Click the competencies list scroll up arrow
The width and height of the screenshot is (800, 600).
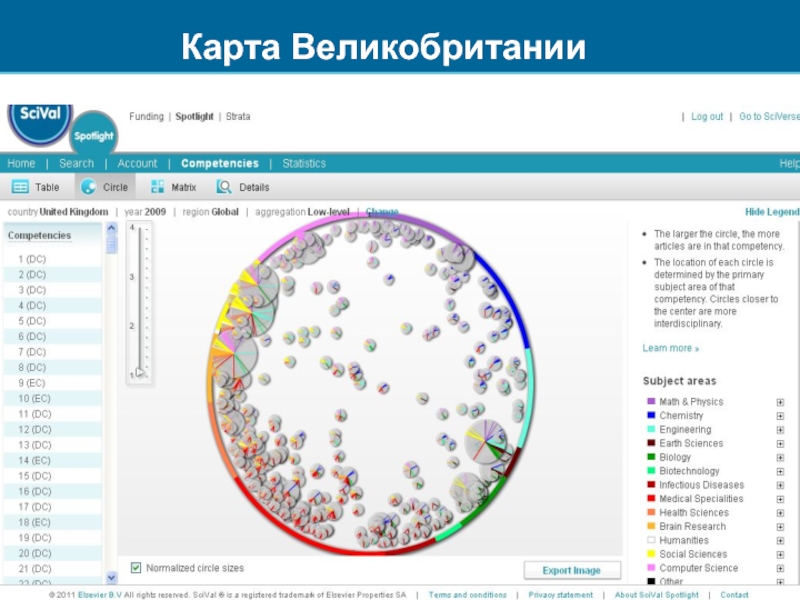click(112, 229)
